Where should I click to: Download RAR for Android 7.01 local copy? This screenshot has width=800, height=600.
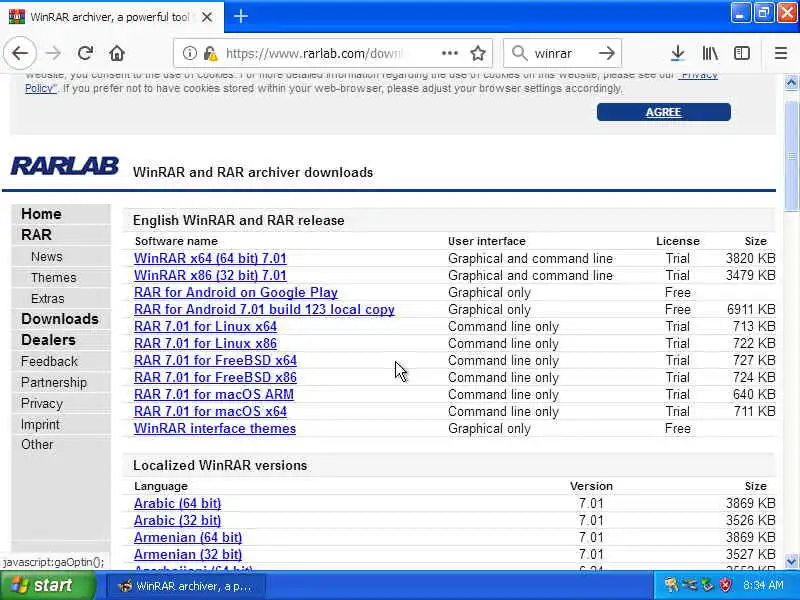(x=264, y=309)
